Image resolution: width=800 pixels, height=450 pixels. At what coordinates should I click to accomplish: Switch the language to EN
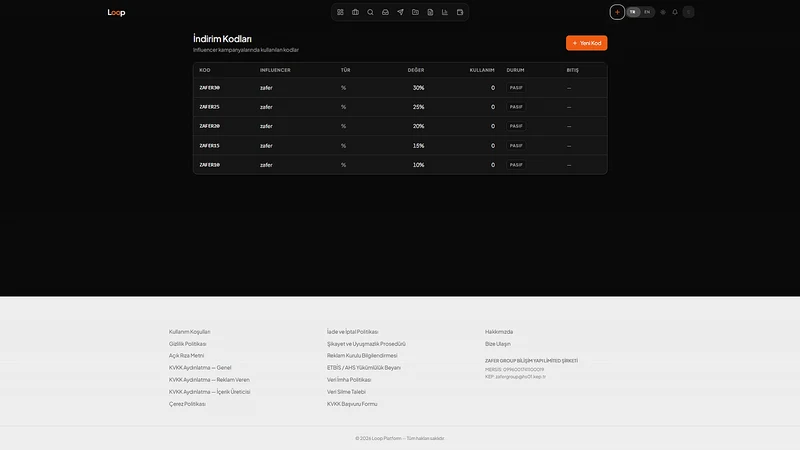click(x=647, y=12)
